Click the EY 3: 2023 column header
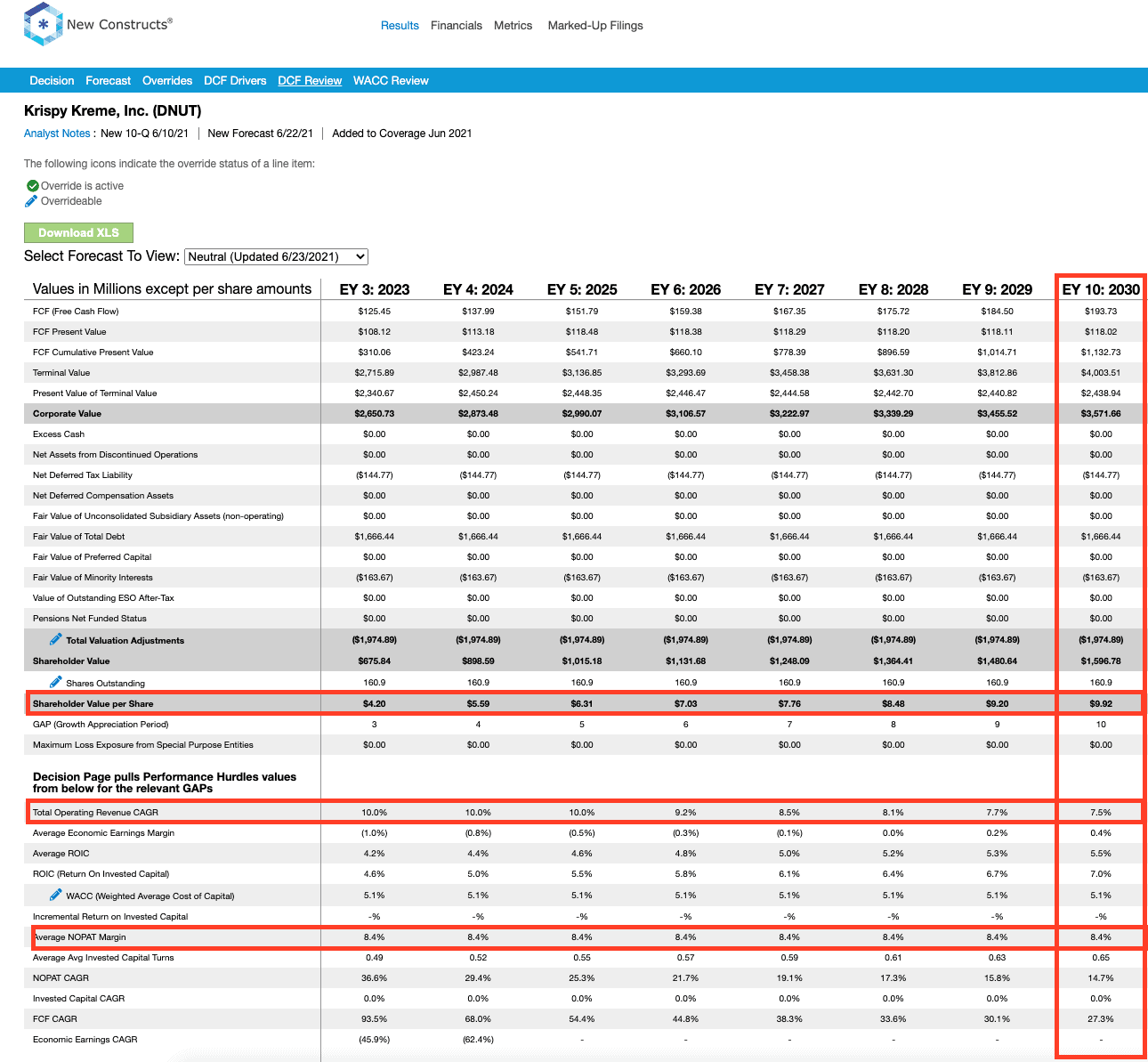This screenshot has height=1062, width=1148. click(375, 289)
